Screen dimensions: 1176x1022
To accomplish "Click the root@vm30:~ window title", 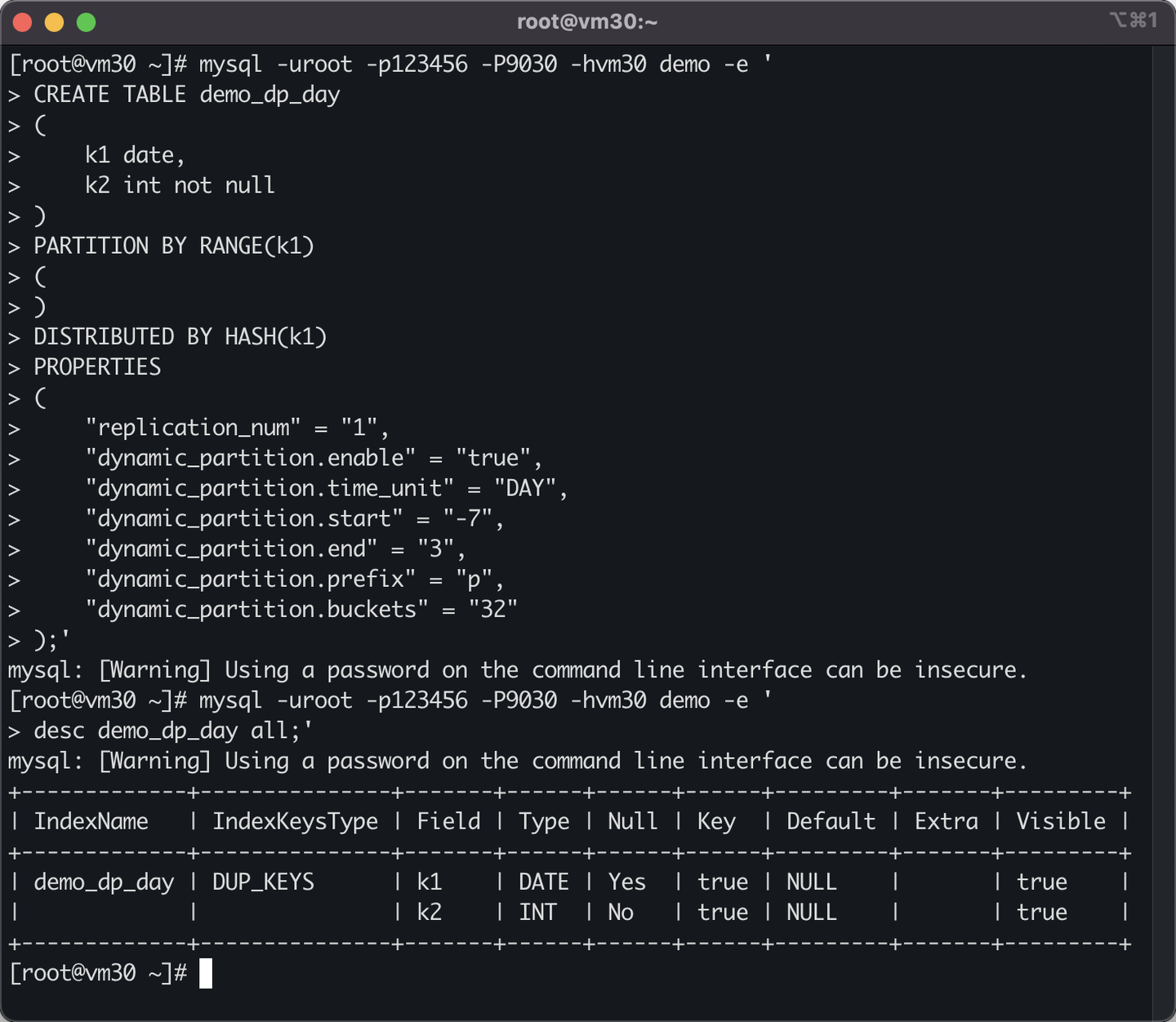I will tap(587, 22).
